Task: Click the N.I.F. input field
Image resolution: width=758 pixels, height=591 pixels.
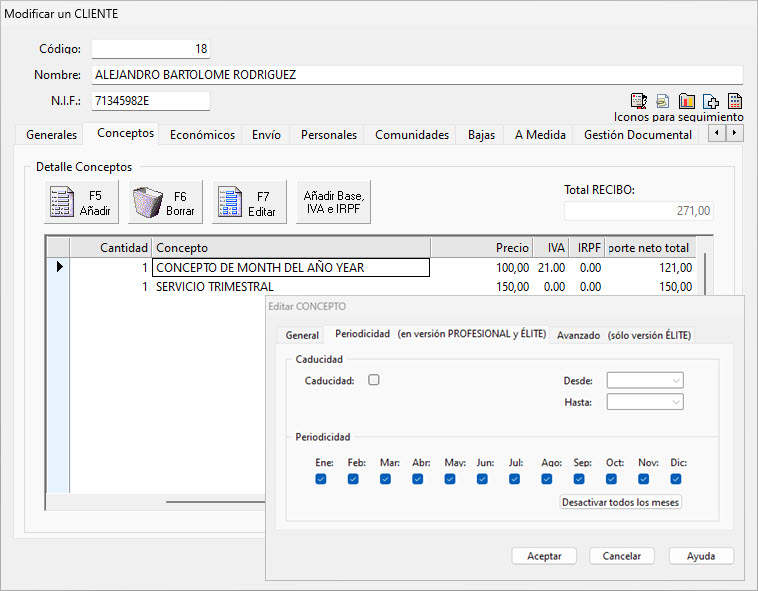Action: tap(151, 101)
